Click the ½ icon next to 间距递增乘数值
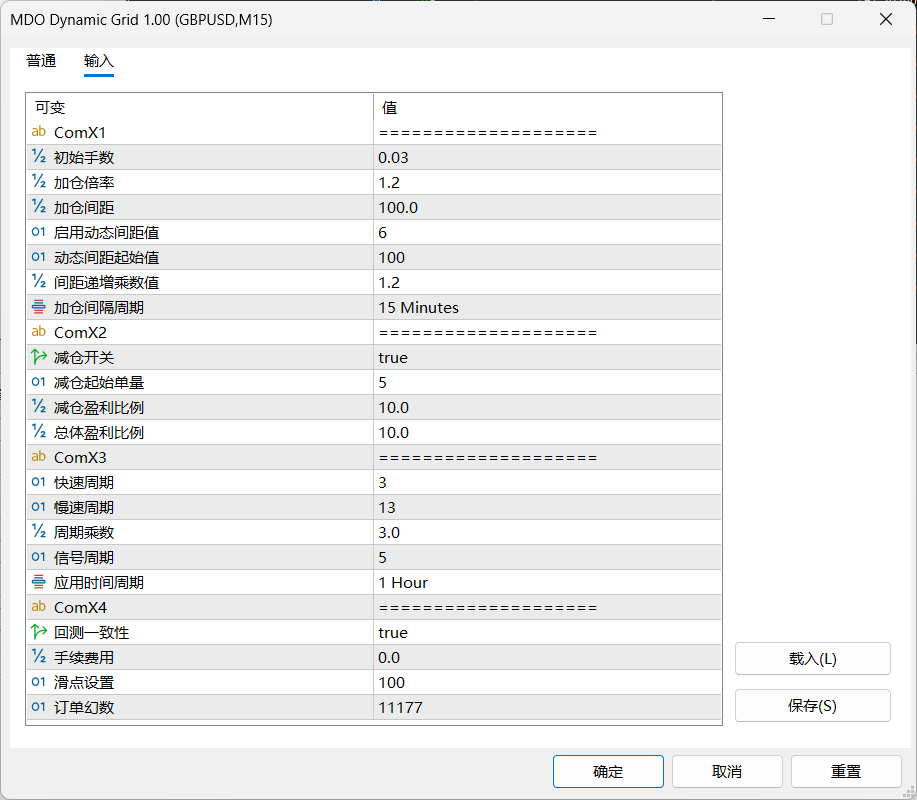This screenshot has height=800, width=917. pyautogui.click(x=39, y=282)
